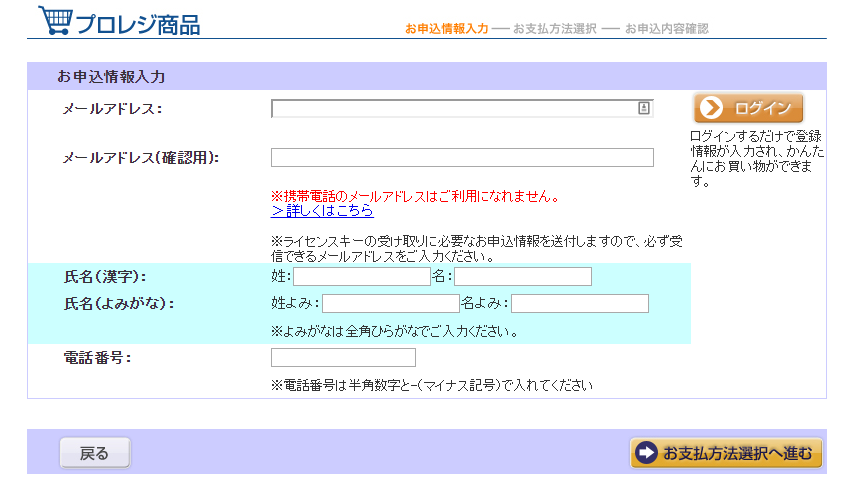Click the 姓 kanji name field
The image size is (843, 494).
(x=362, y=277)
